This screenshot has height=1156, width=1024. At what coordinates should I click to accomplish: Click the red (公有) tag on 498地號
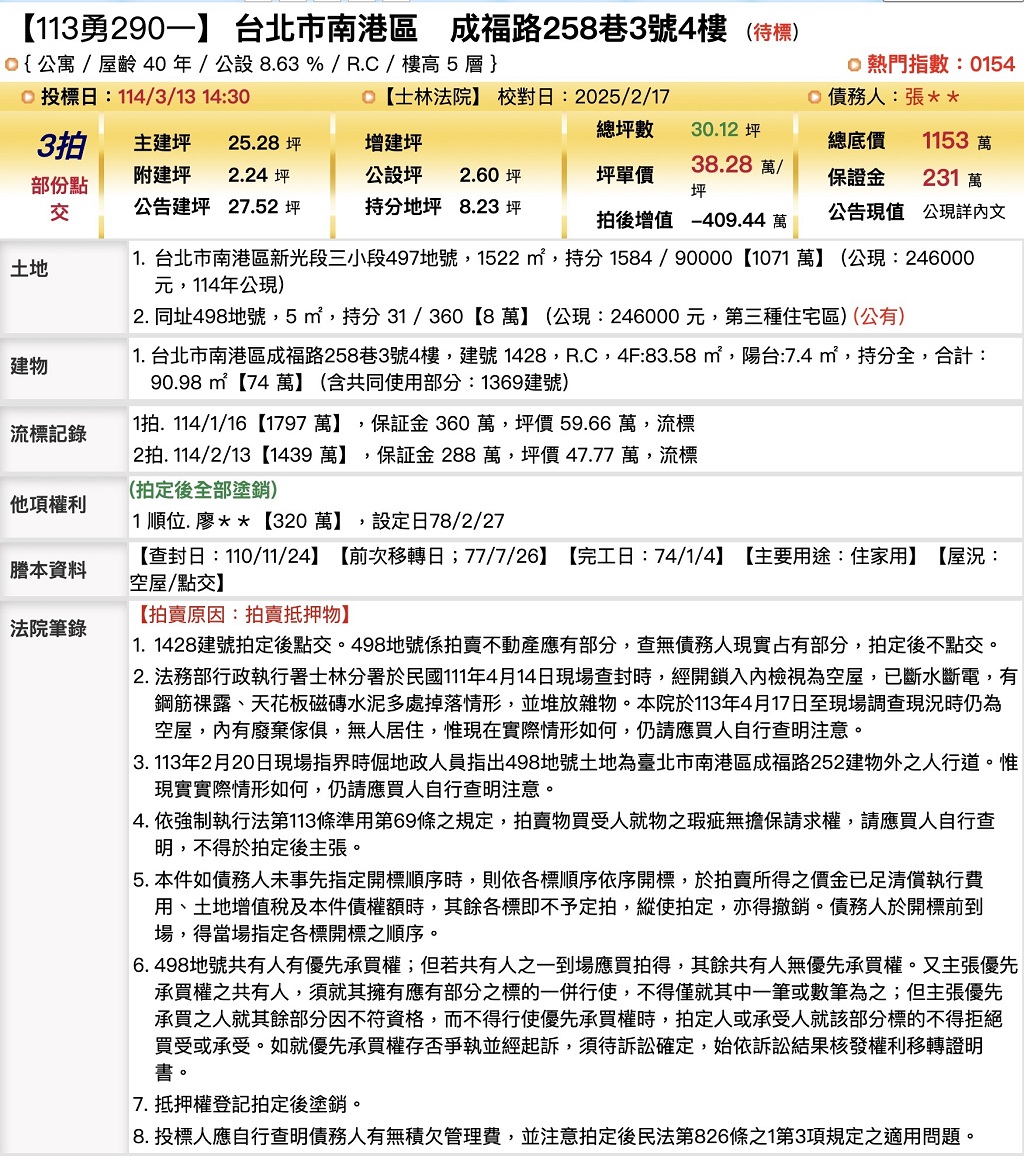pos(879,317)
